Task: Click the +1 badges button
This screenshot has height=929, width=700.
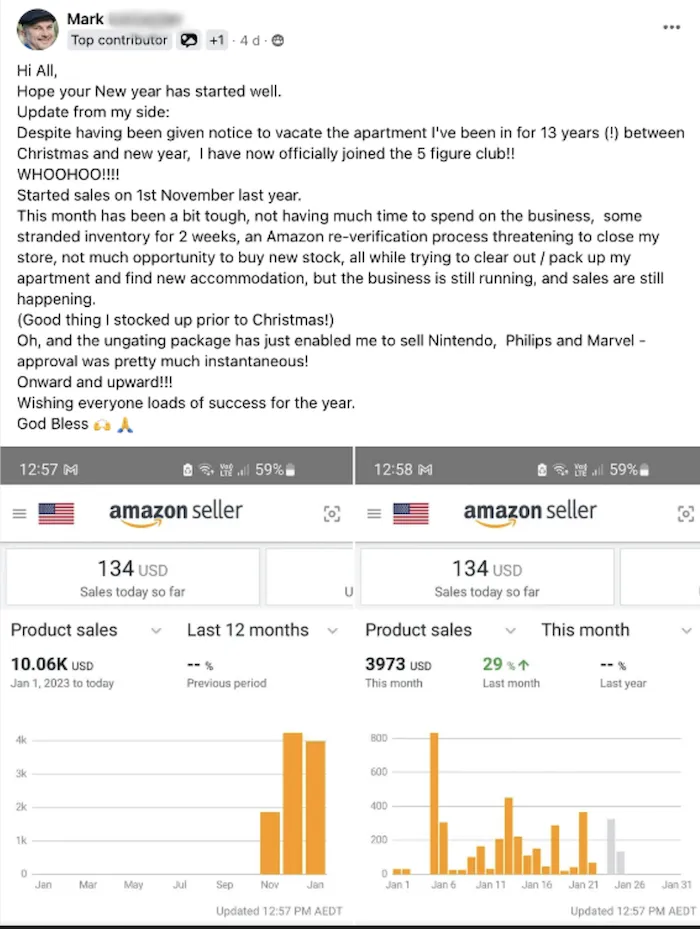Action: (216, 40)
